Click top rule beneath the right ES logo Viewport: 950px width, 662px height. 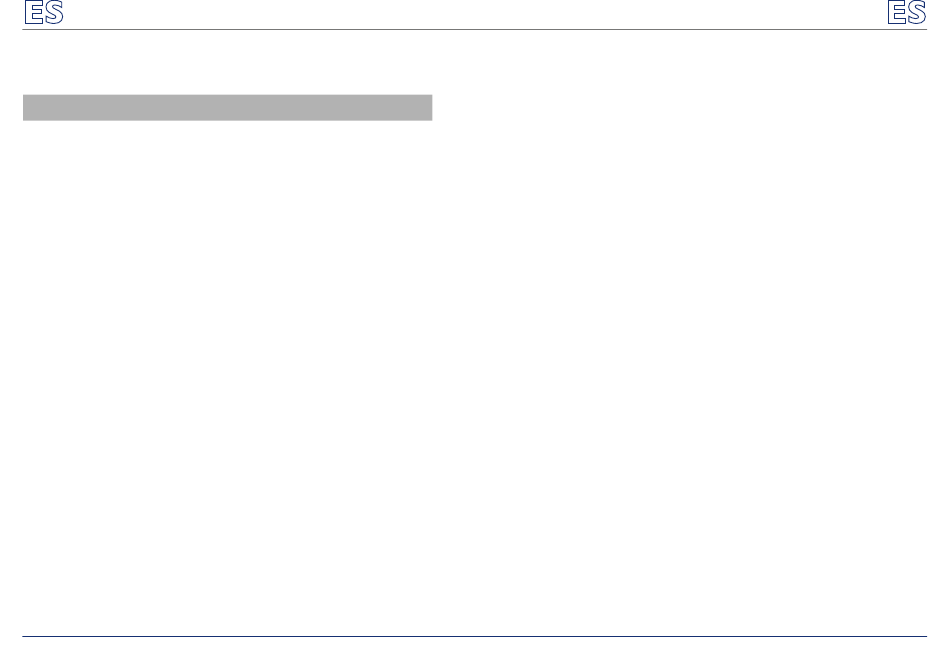(906, 29)
